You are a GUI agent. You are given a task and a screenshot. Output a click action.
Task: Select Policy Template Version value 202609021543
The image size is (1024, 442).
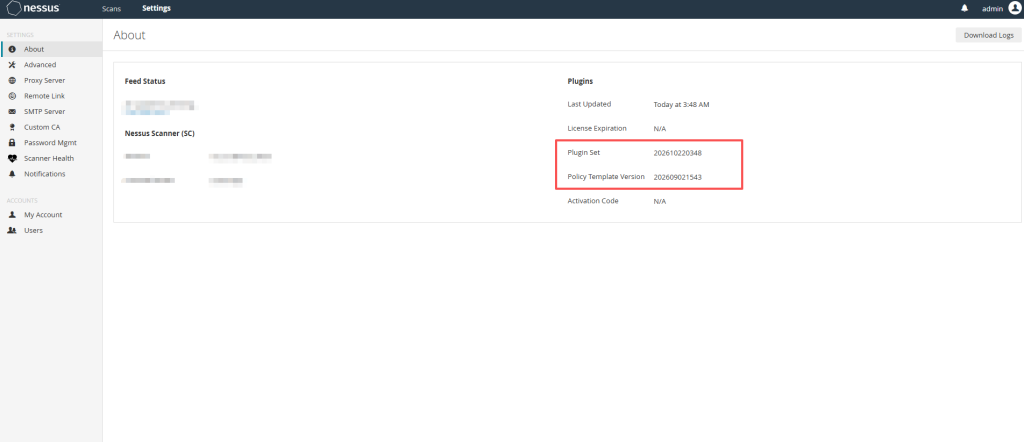[x=677, y=177]
